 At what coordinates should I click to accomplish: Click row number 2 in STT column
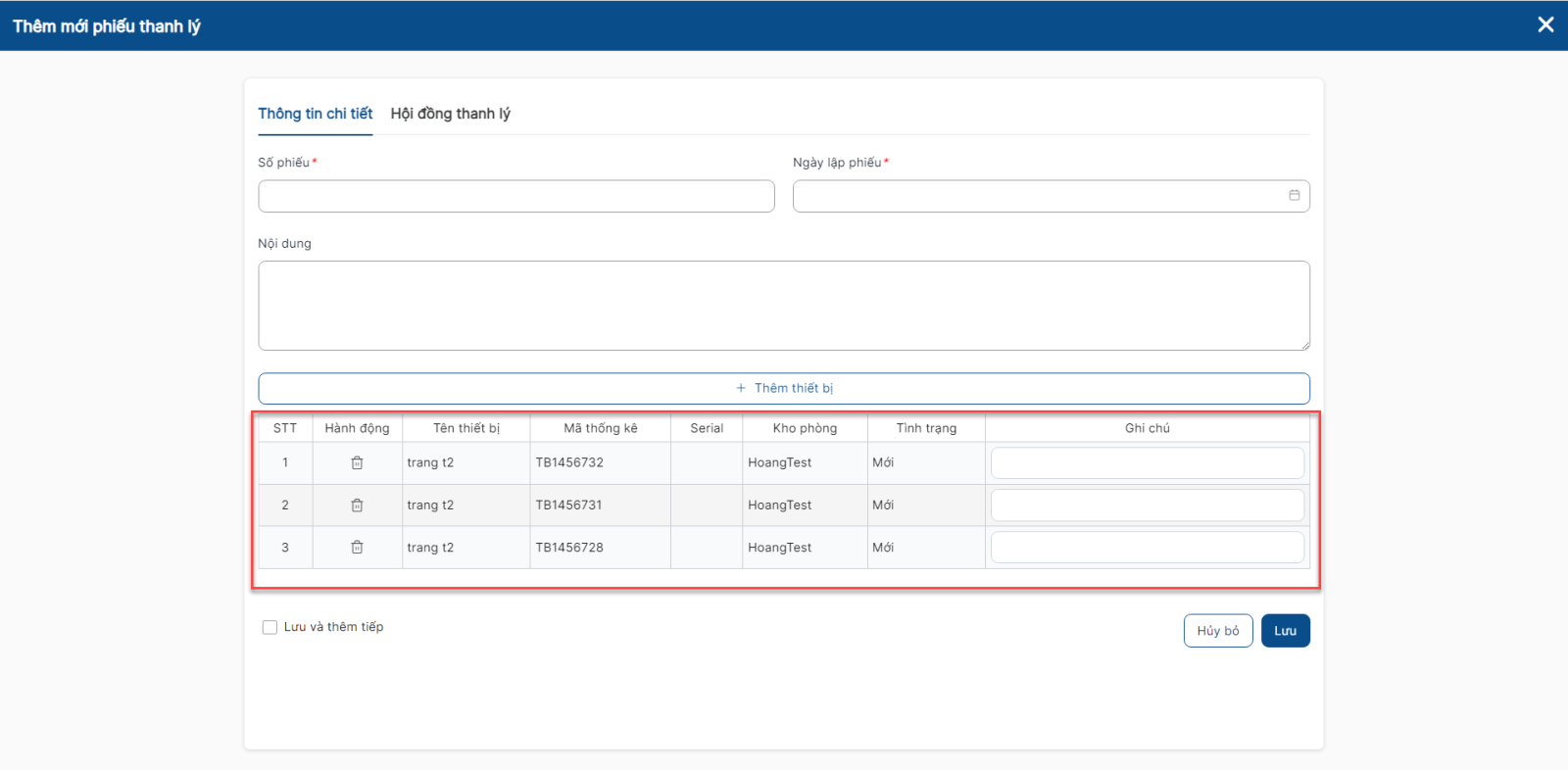(285, 505)
